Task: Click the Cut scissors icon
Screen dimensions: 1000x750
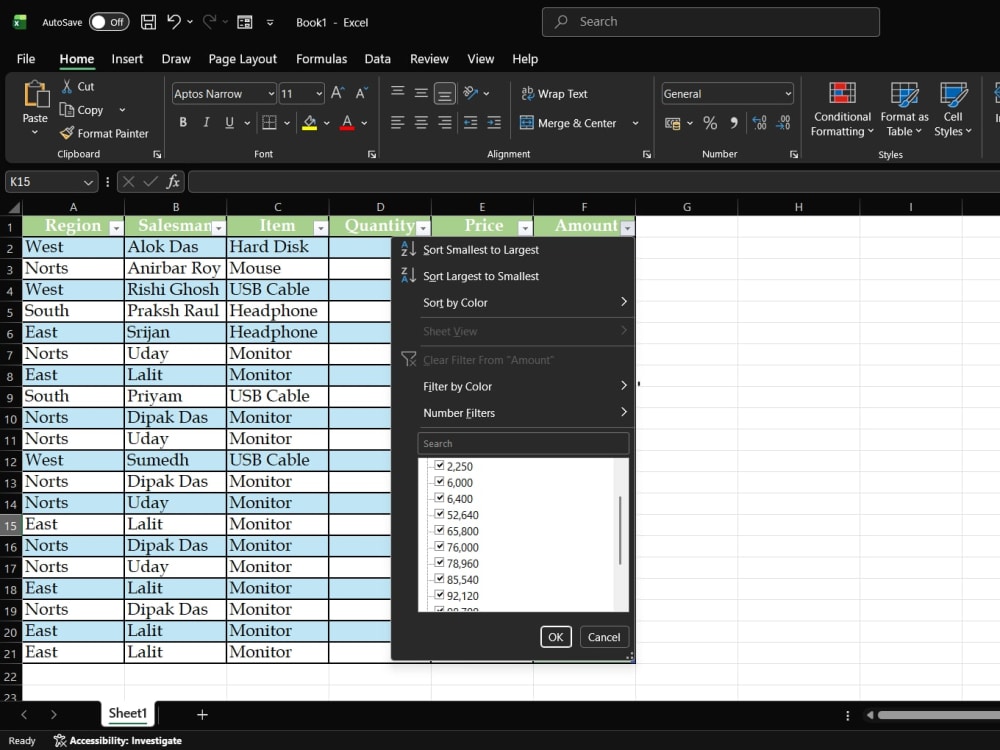Action: [67, 86]
